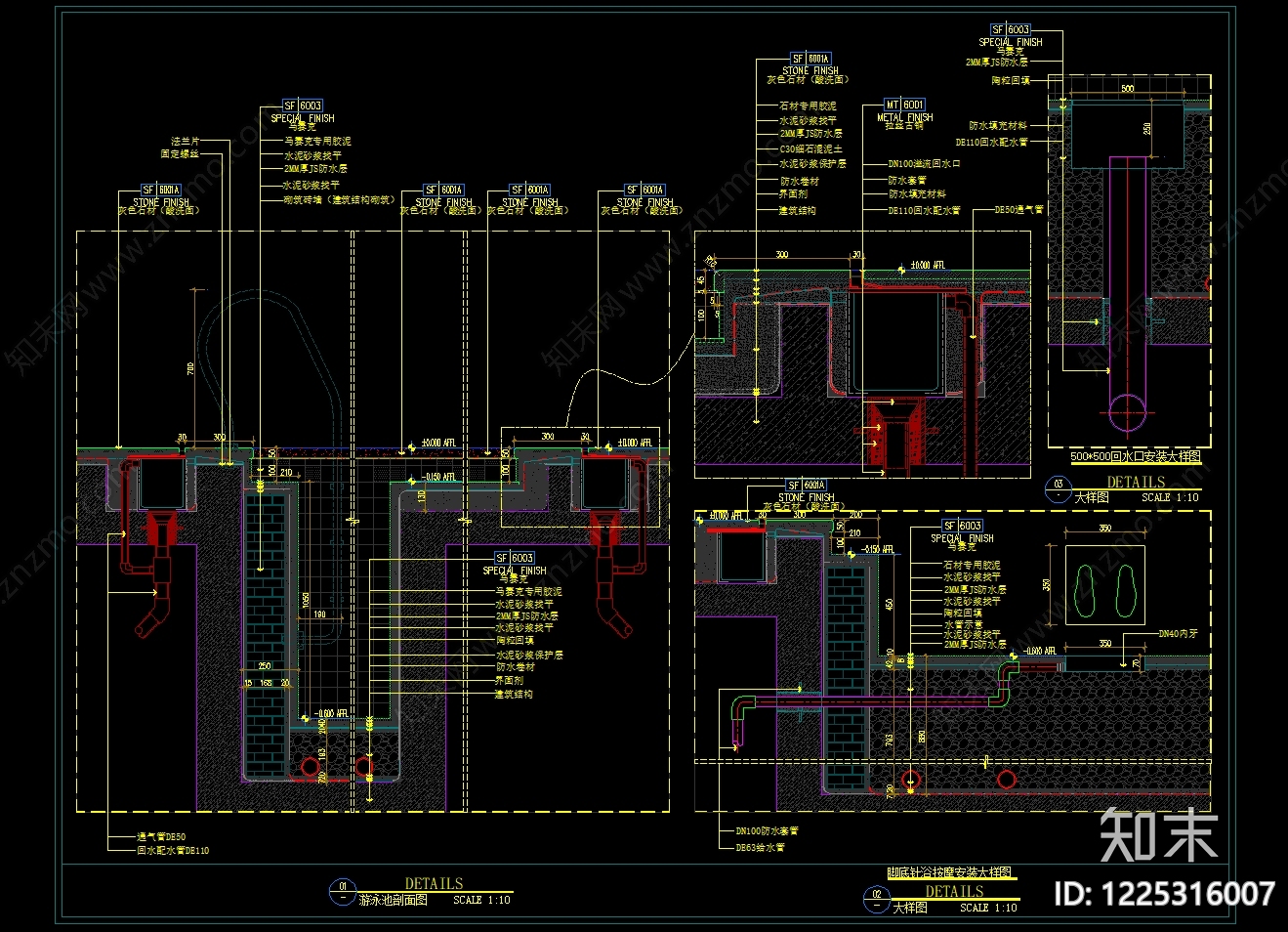Viewport: 1288px width, 932px height.
Task: Click the '法兰片' annotation
Action: point(185,142)
